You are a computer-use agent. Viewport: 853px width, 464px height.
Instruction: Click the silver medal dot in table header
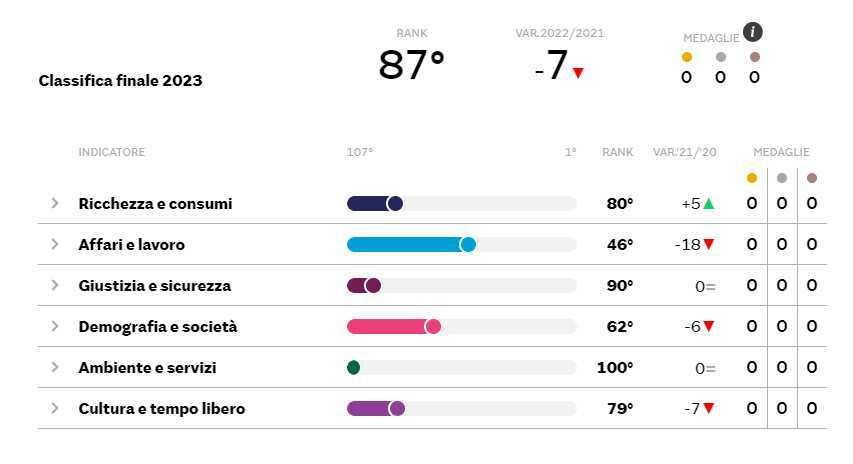click(782, 178)
